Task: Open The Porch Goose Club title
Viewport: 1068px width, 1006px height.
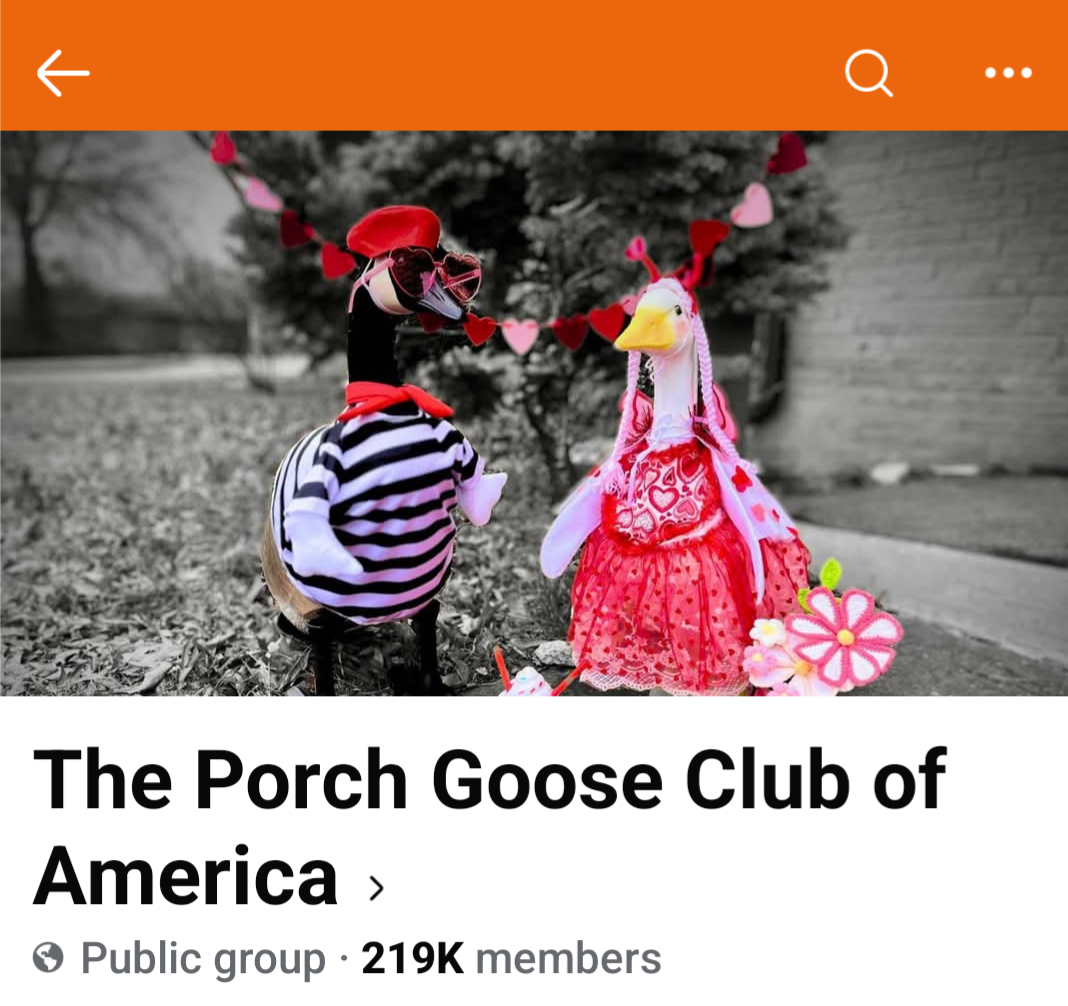Action: tap(490, 827)
